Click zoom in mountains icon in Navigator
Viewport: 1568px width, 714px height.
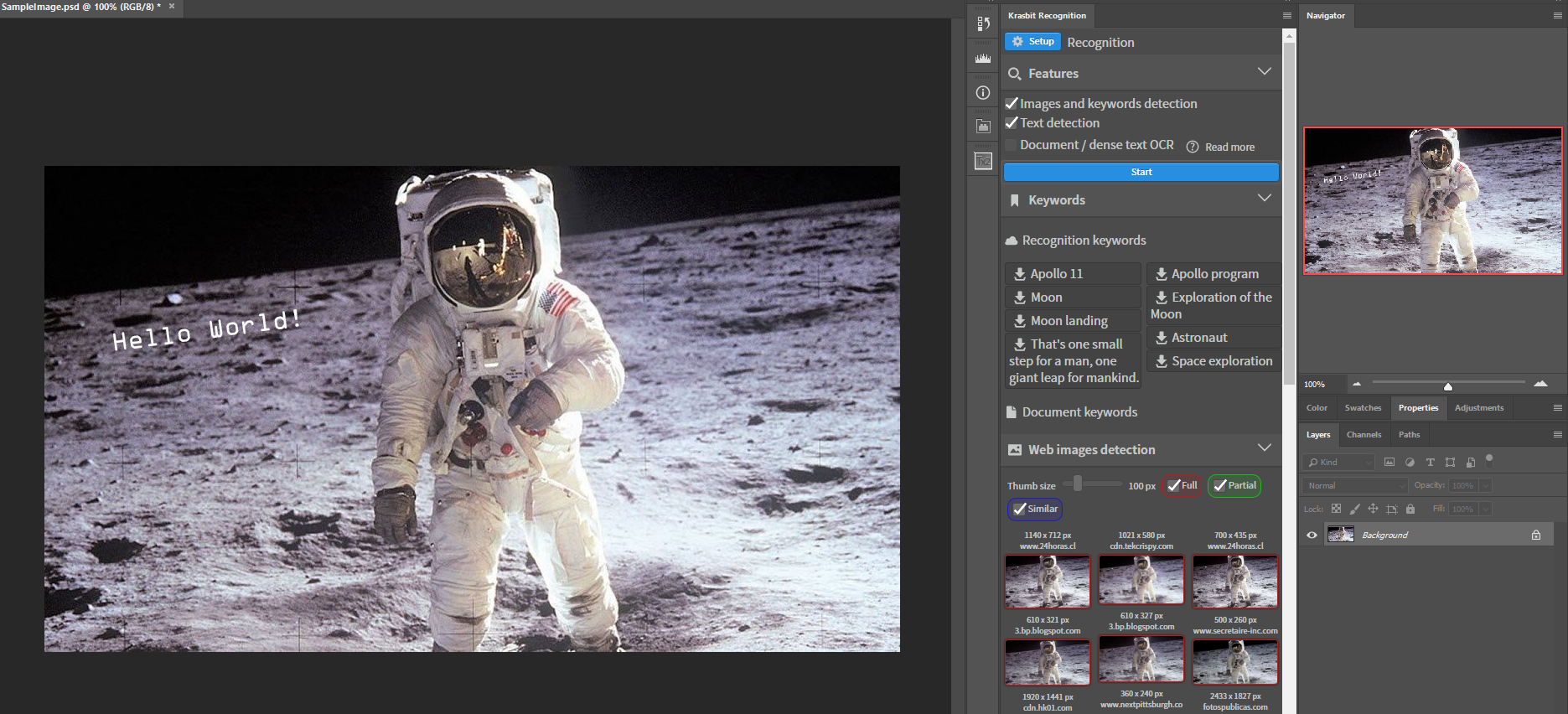coord(1540,384)
